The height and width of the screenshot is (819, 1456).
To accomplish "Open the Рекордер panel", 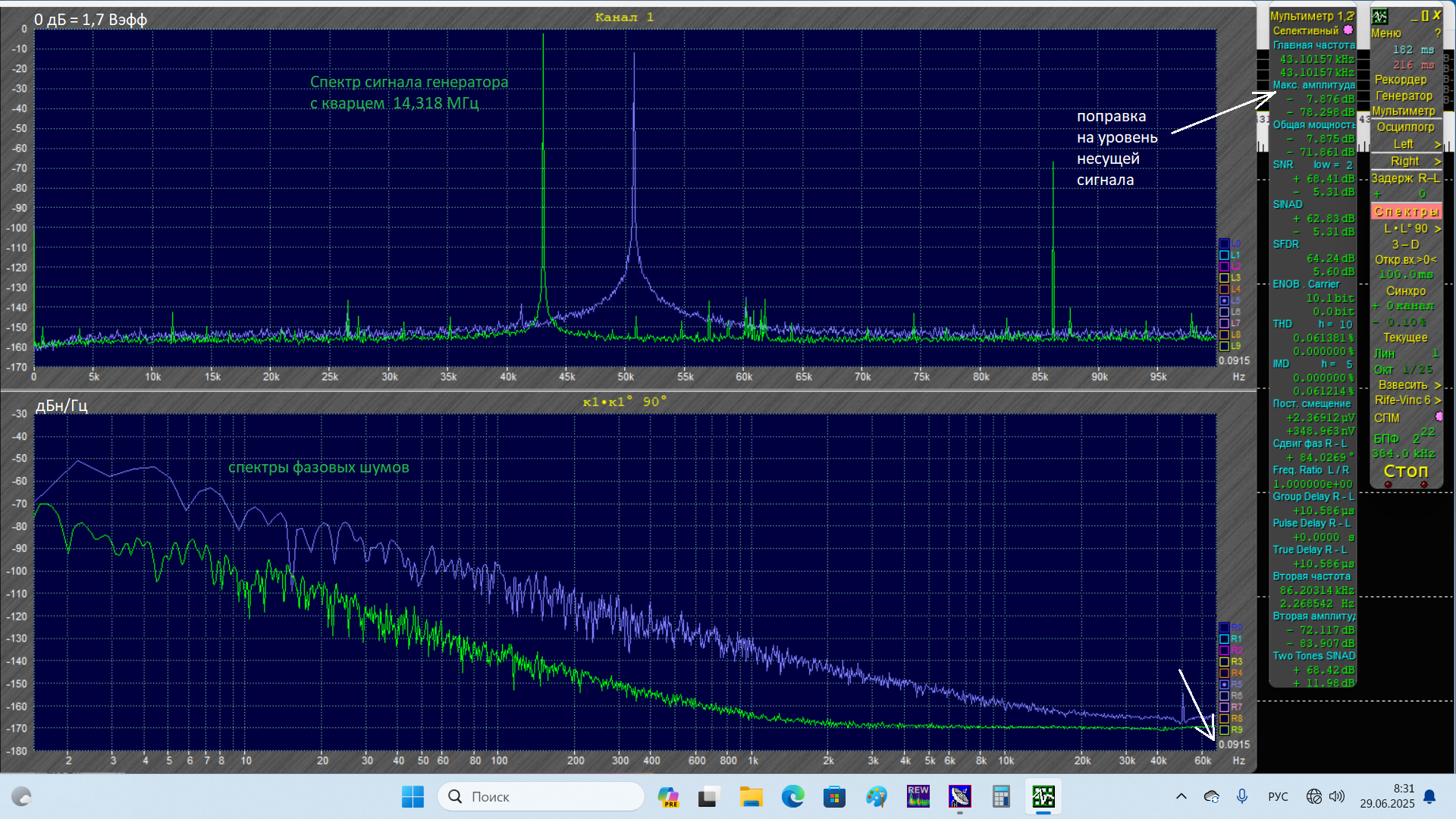I will tap(1401, 80).
